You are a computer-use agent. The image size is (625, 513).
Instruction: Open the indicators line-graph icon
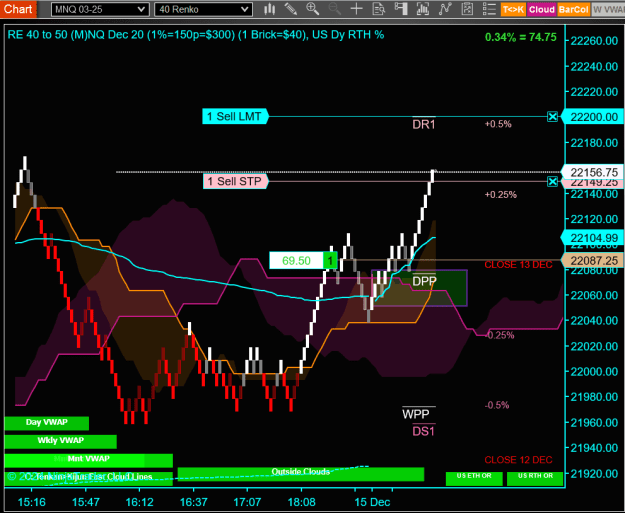445,9
